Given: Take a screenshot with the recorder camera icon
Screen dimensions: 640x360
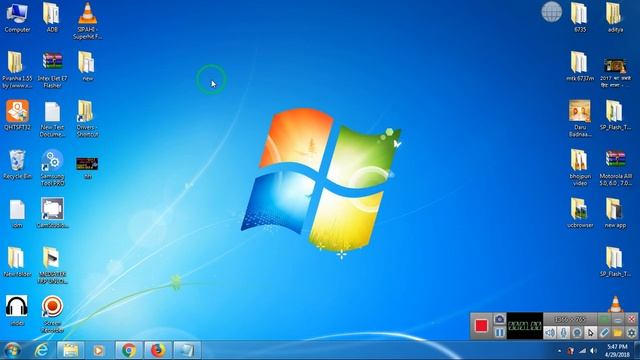Looking at the screenshot, I should 500,319.
